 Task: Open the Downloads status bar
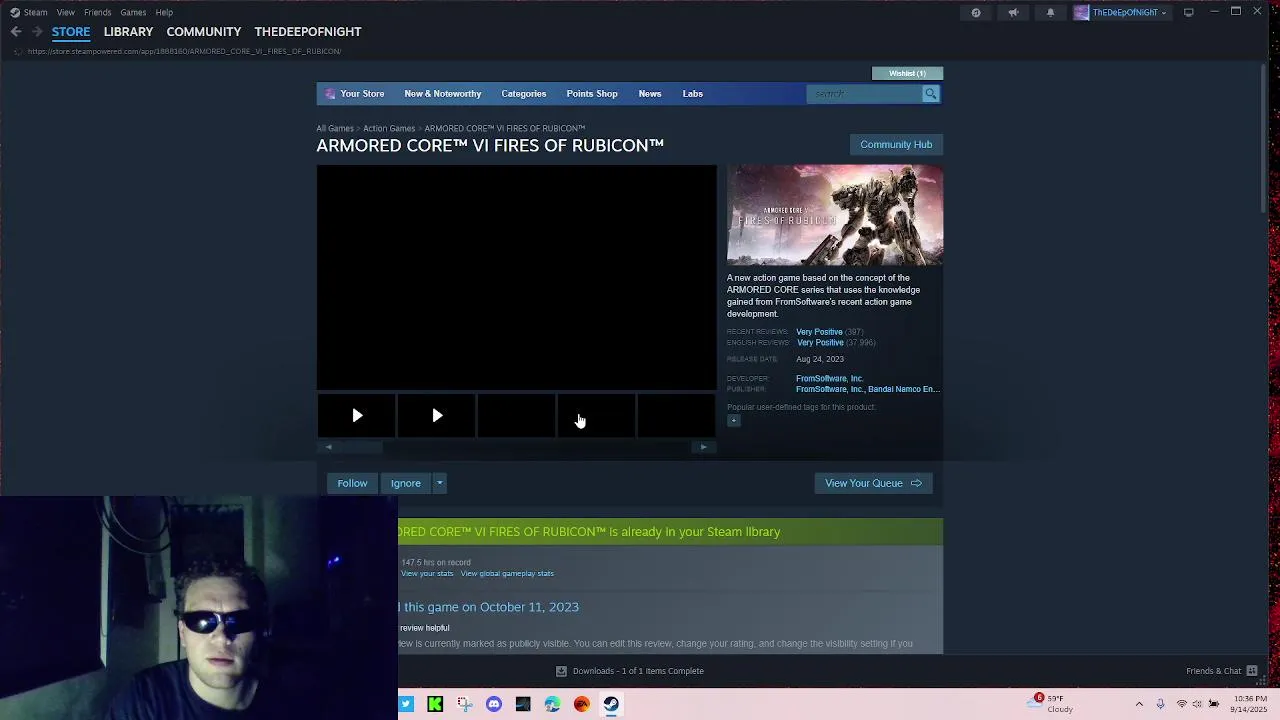click(630, 671)
